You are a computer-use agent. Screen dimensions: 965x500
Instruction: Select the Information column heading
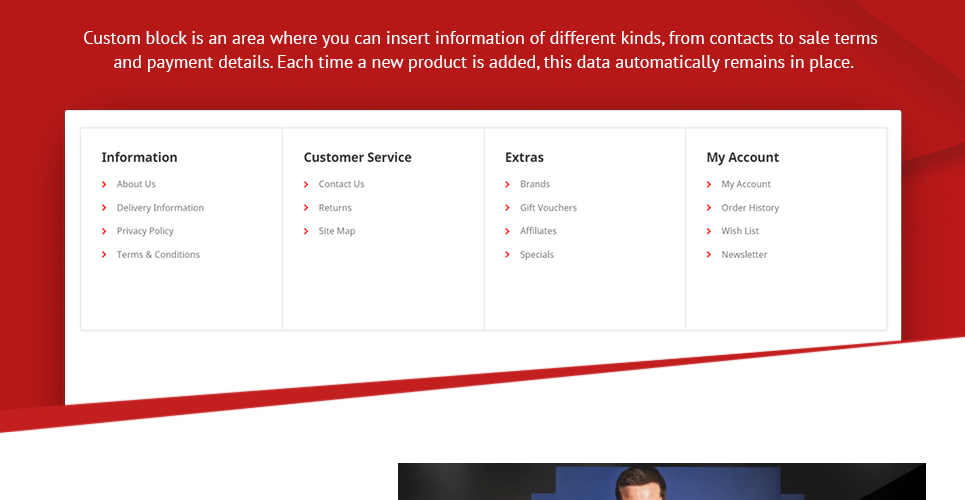tap(139, 157)
